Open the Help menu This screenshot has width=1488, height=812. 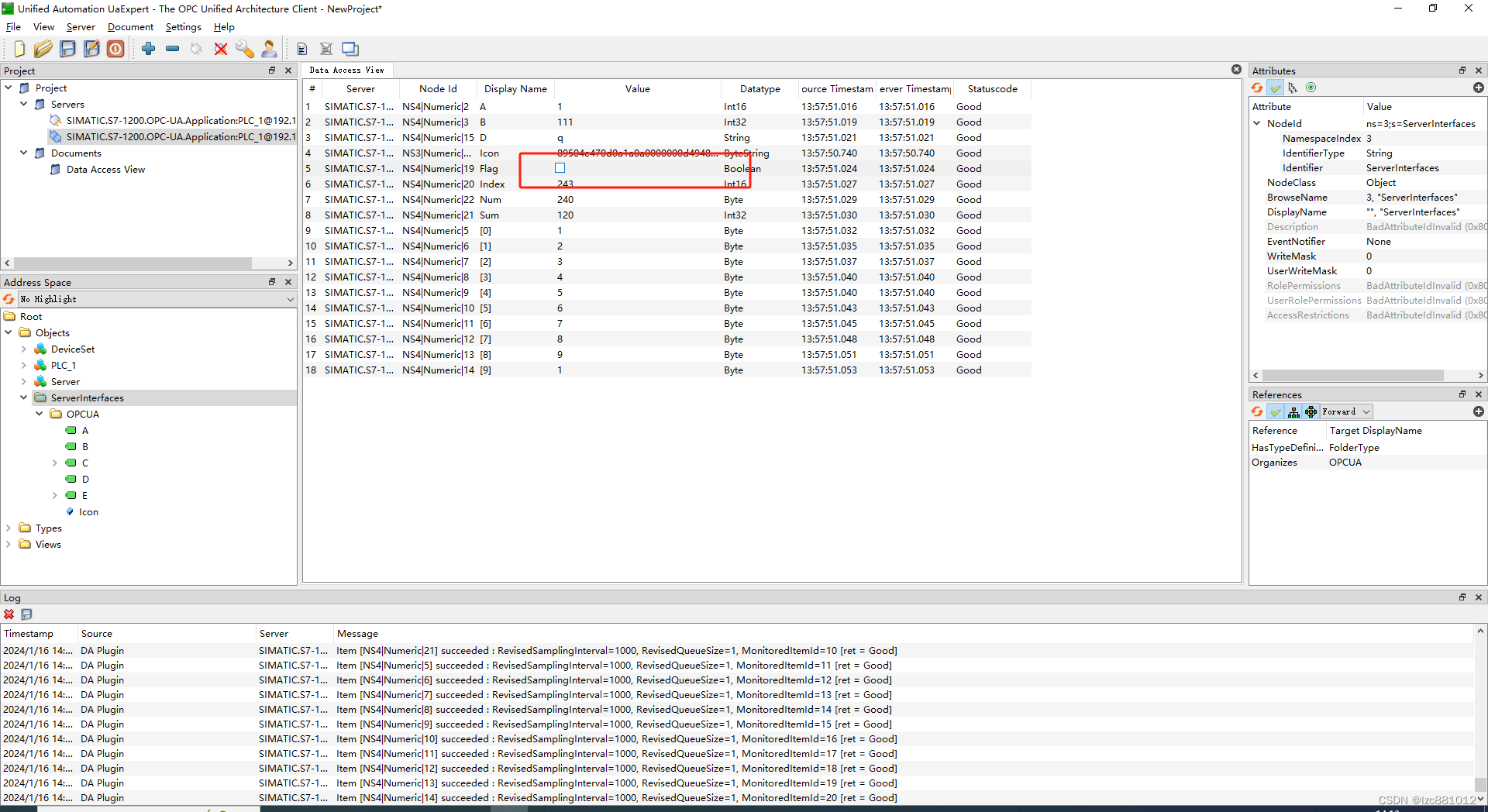[224, 27]
